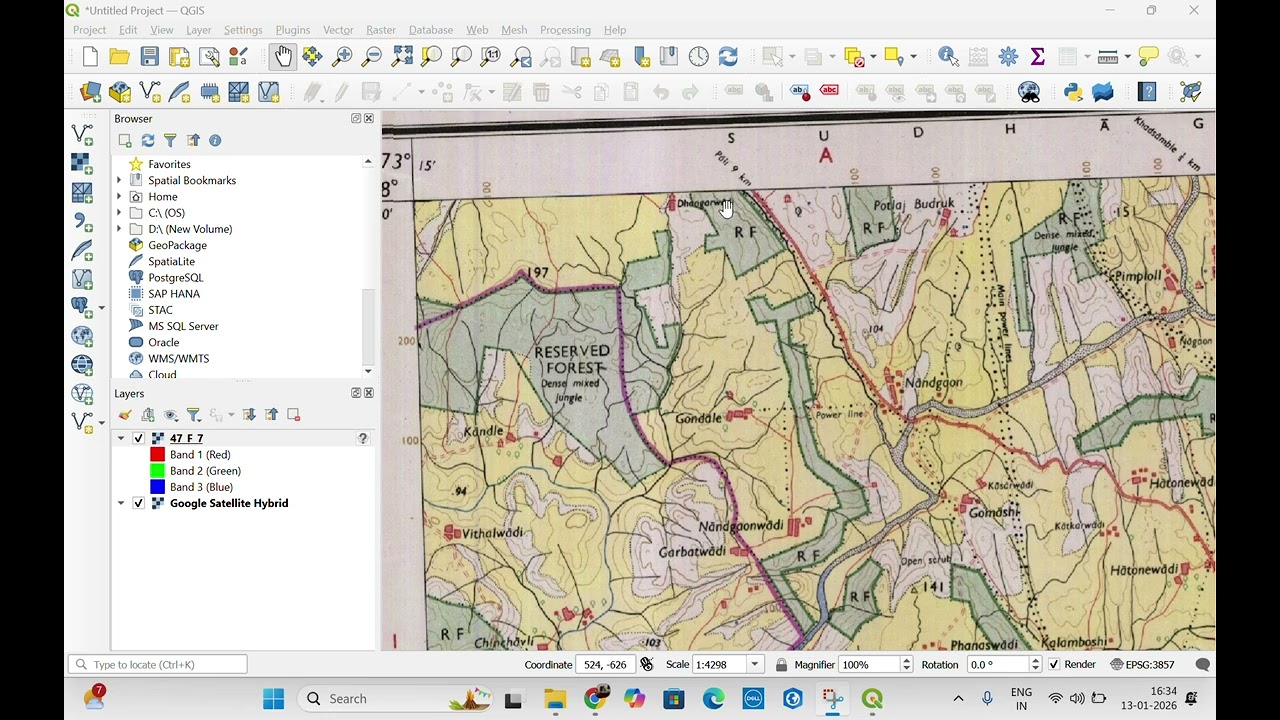Click the New Project blank page icon
The image size is (1280, 720).
point(90,57)
